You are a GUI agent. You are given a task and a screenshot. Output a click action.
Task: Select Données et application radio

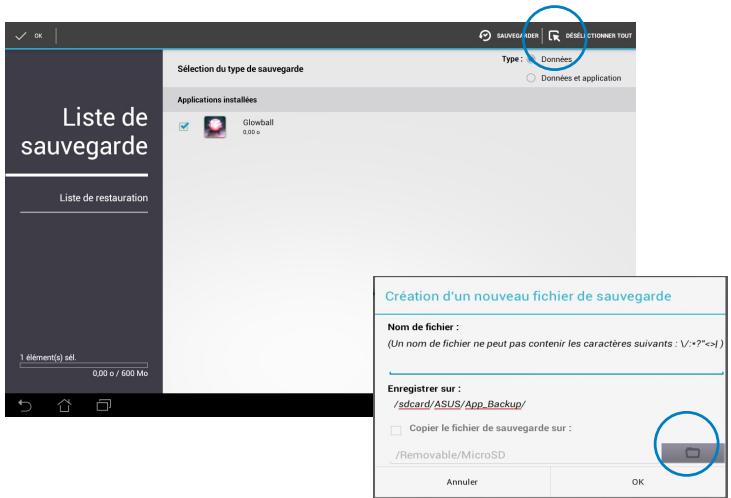pos(531,78)
